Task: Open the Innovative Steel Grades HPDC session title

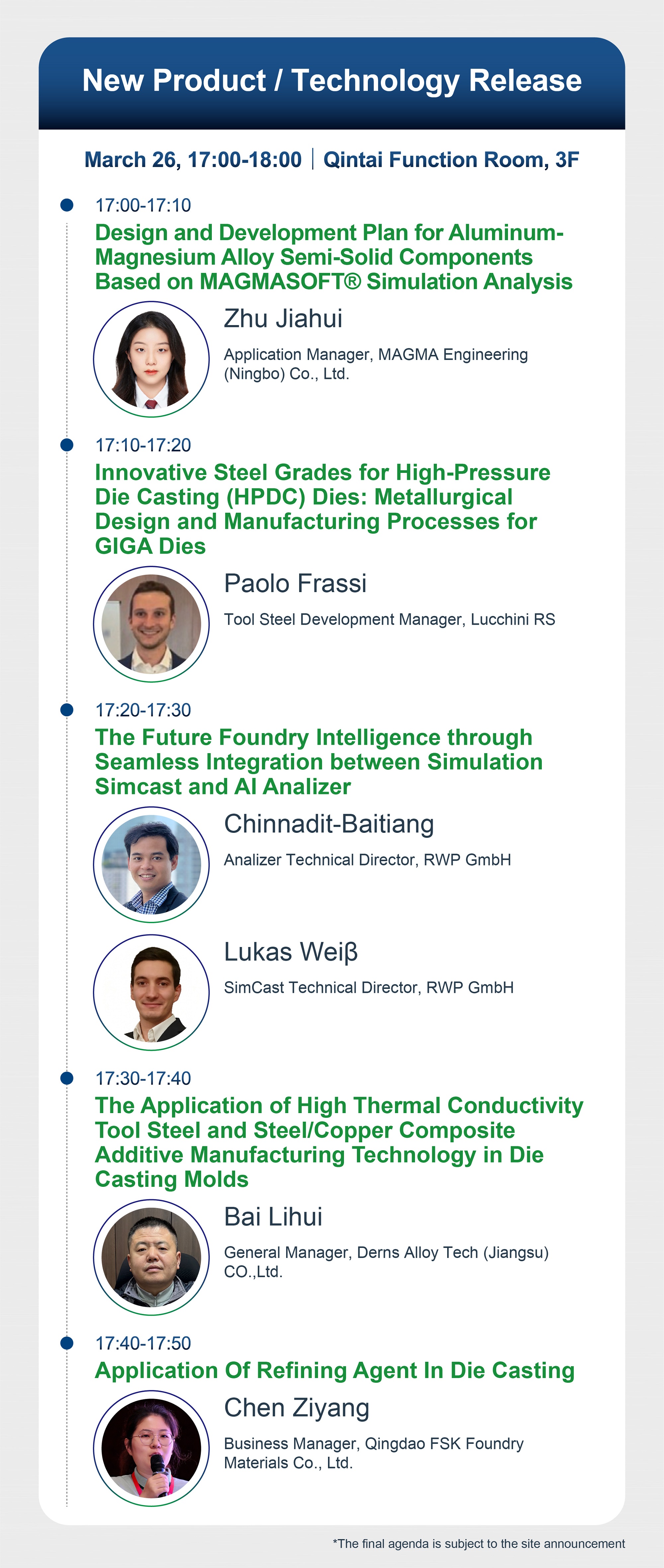Action: click(x=322, y=509)
